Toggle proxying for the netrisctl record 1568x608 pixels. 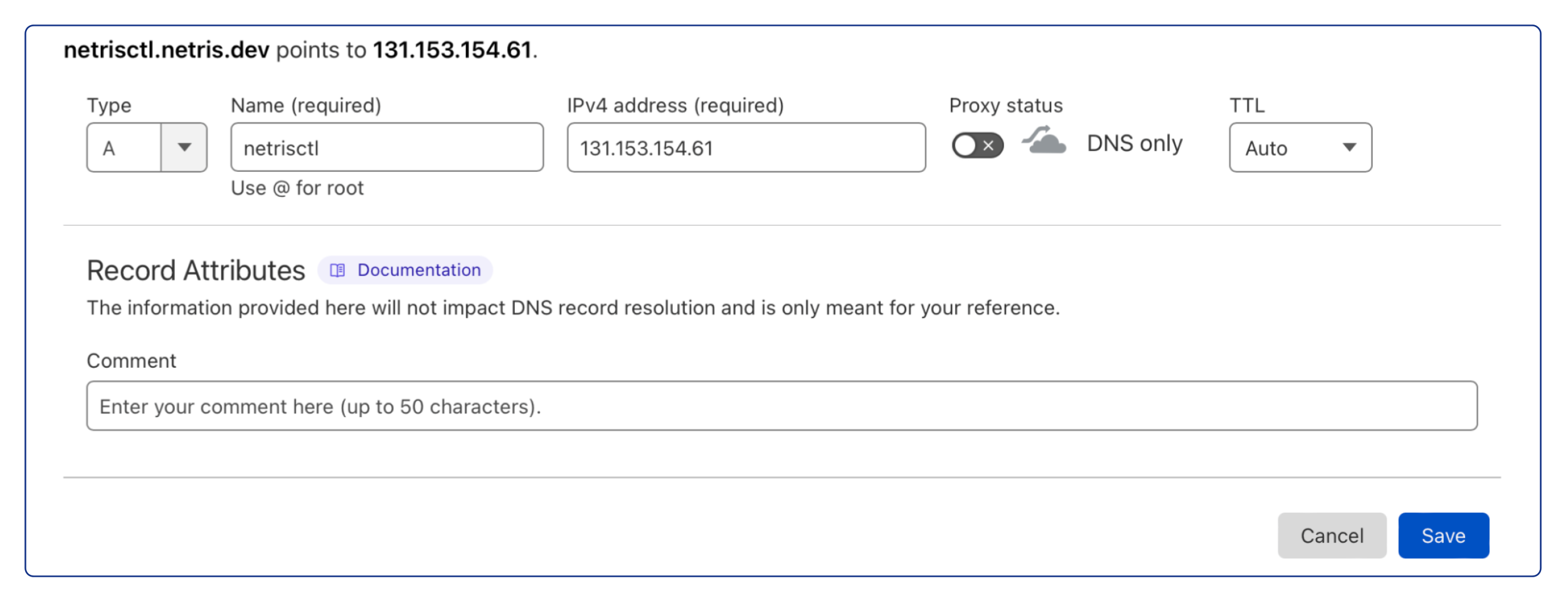click(x=977, y=144)
